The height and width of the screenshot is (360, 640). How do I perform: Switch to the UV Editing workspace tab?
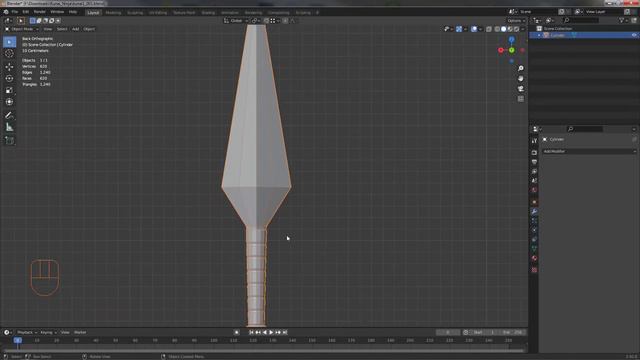point(158,13)
